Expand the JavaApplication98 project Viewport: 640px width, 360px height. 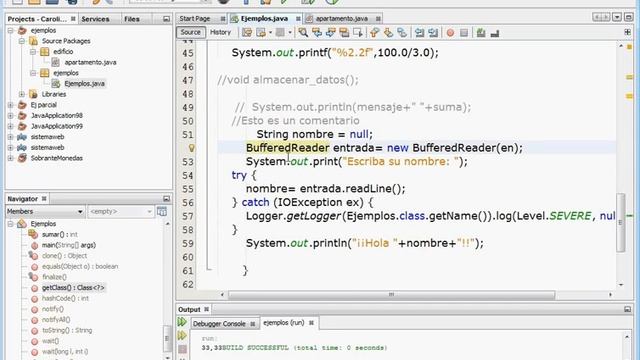[11, 116]
